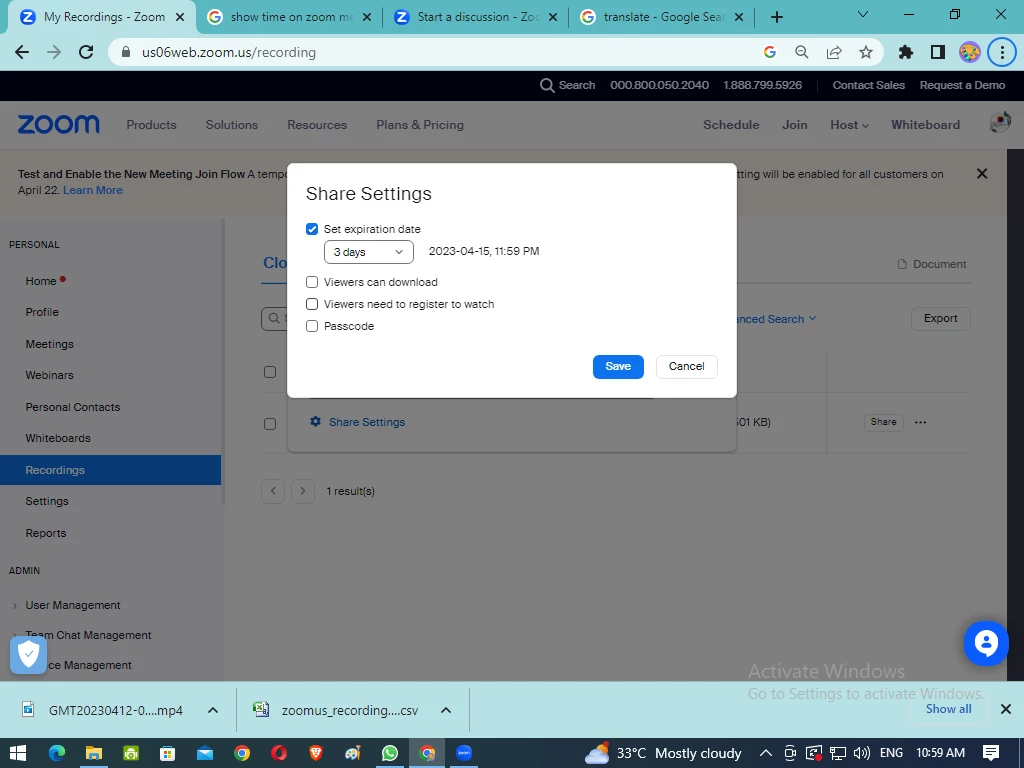Open Settings in the sidebar
Viewport: 1024px width, 768px height.
47,502
